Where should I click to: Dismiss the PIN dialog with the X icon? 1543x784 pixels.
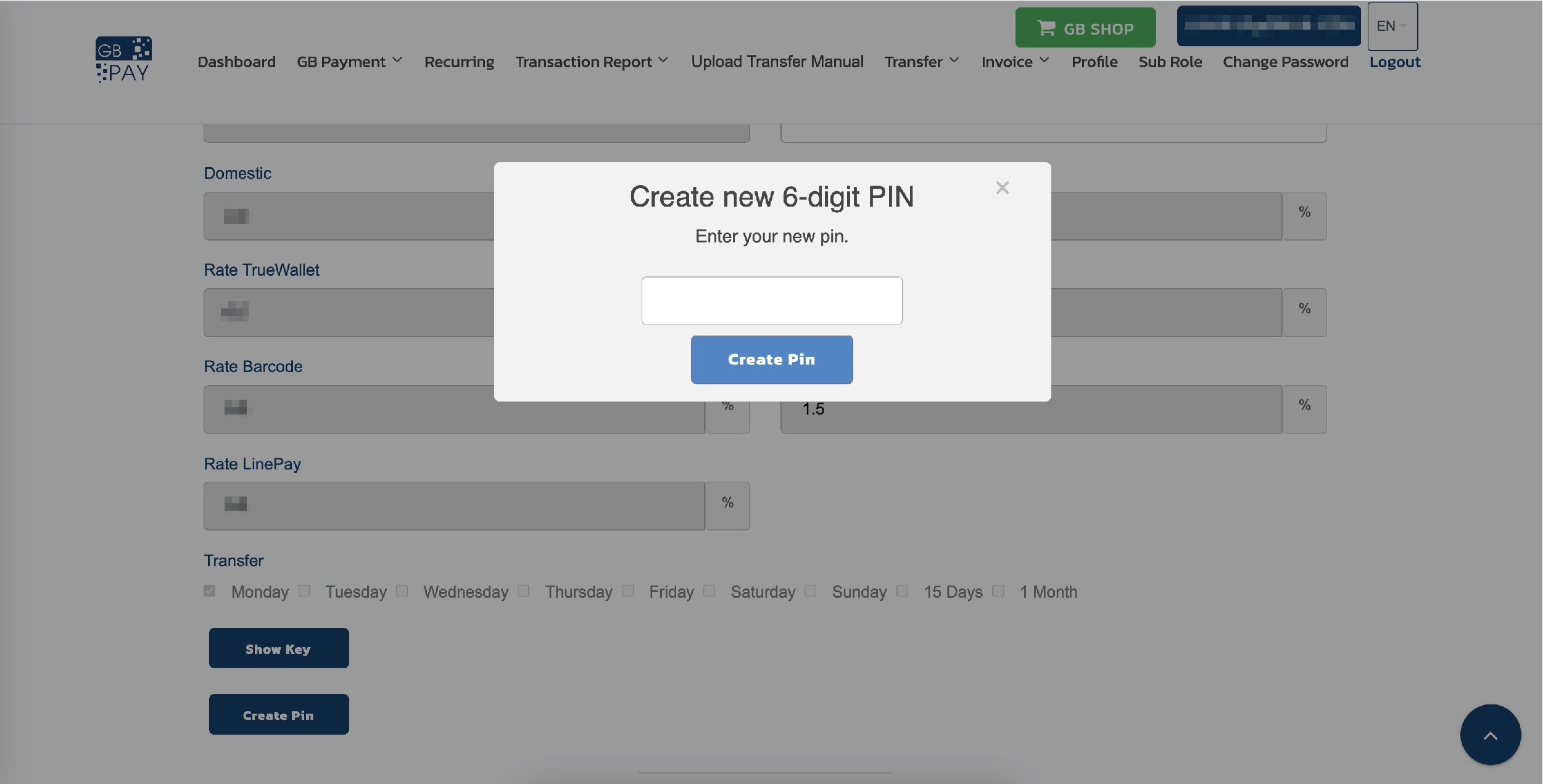[1002, 188]
